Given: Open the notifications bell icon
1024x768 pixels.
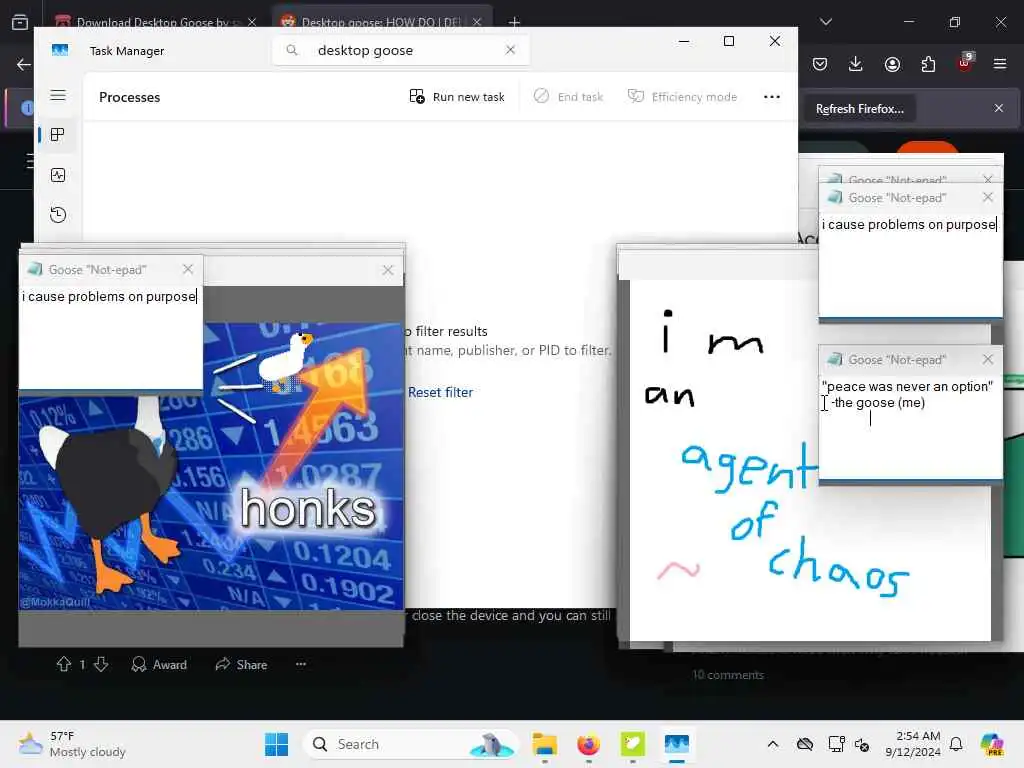Looking at the screenshot, I should point(956,744).
